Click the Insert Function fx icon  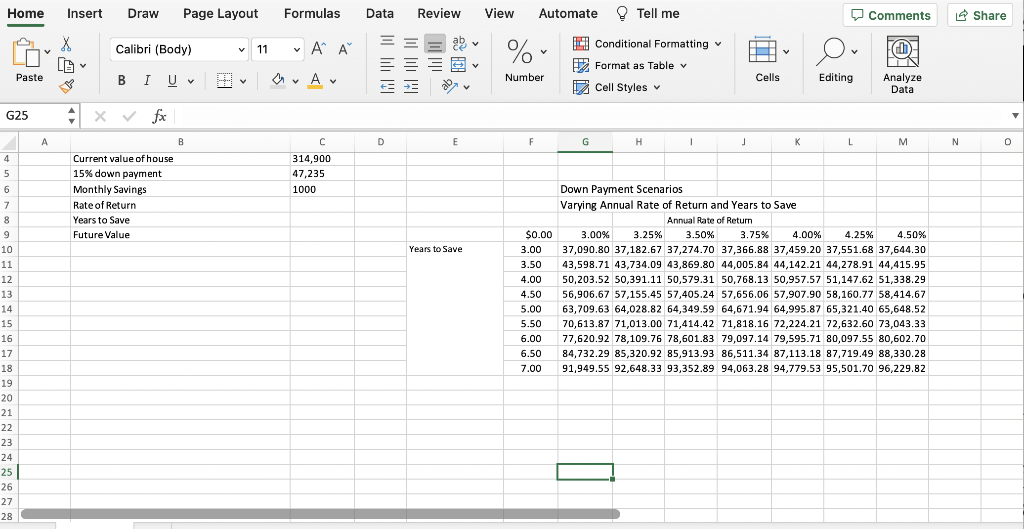tap(159, 116)
